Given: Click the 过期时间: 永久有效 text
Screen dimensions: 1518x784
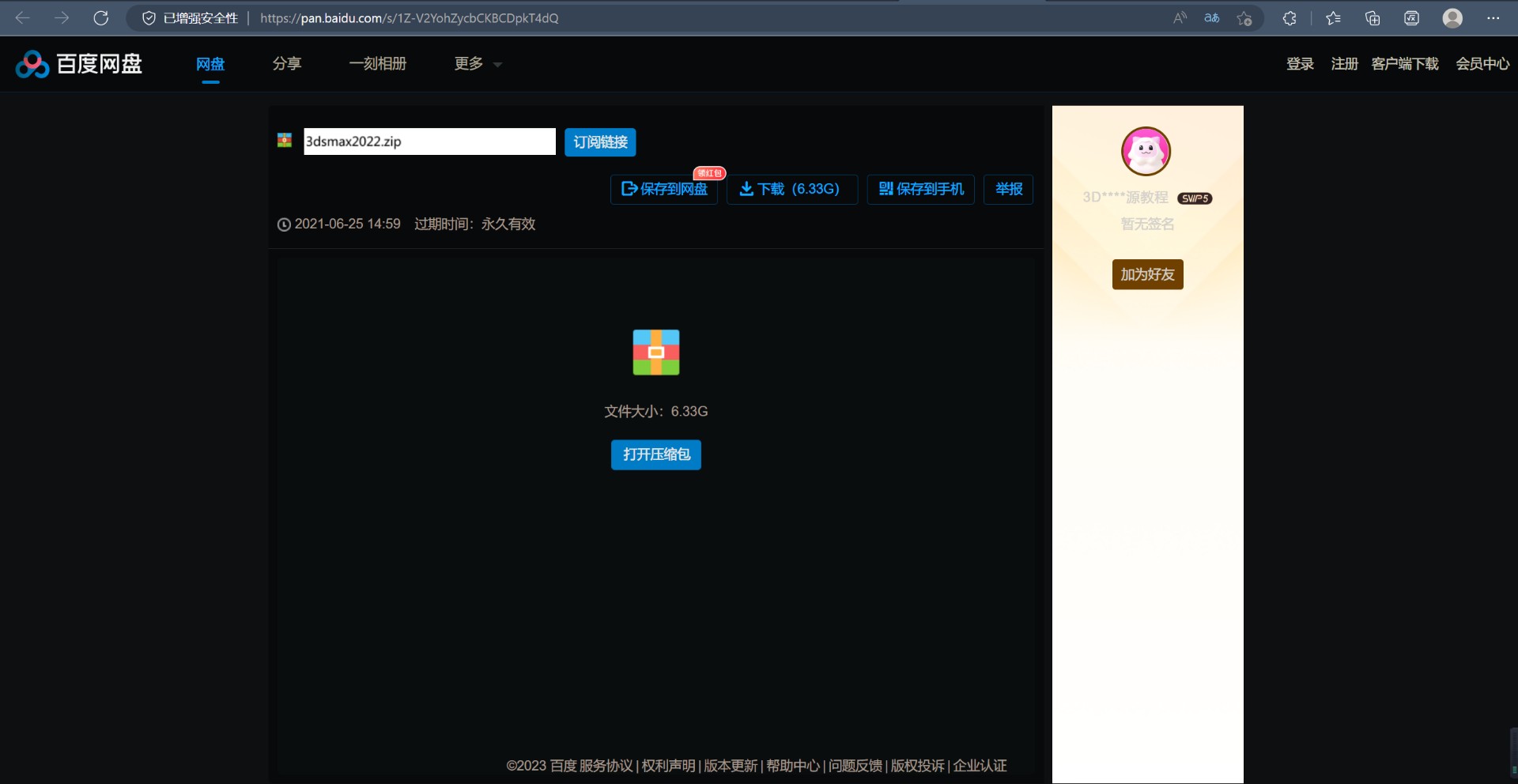Looking at the screenshot, I should 475,224.
